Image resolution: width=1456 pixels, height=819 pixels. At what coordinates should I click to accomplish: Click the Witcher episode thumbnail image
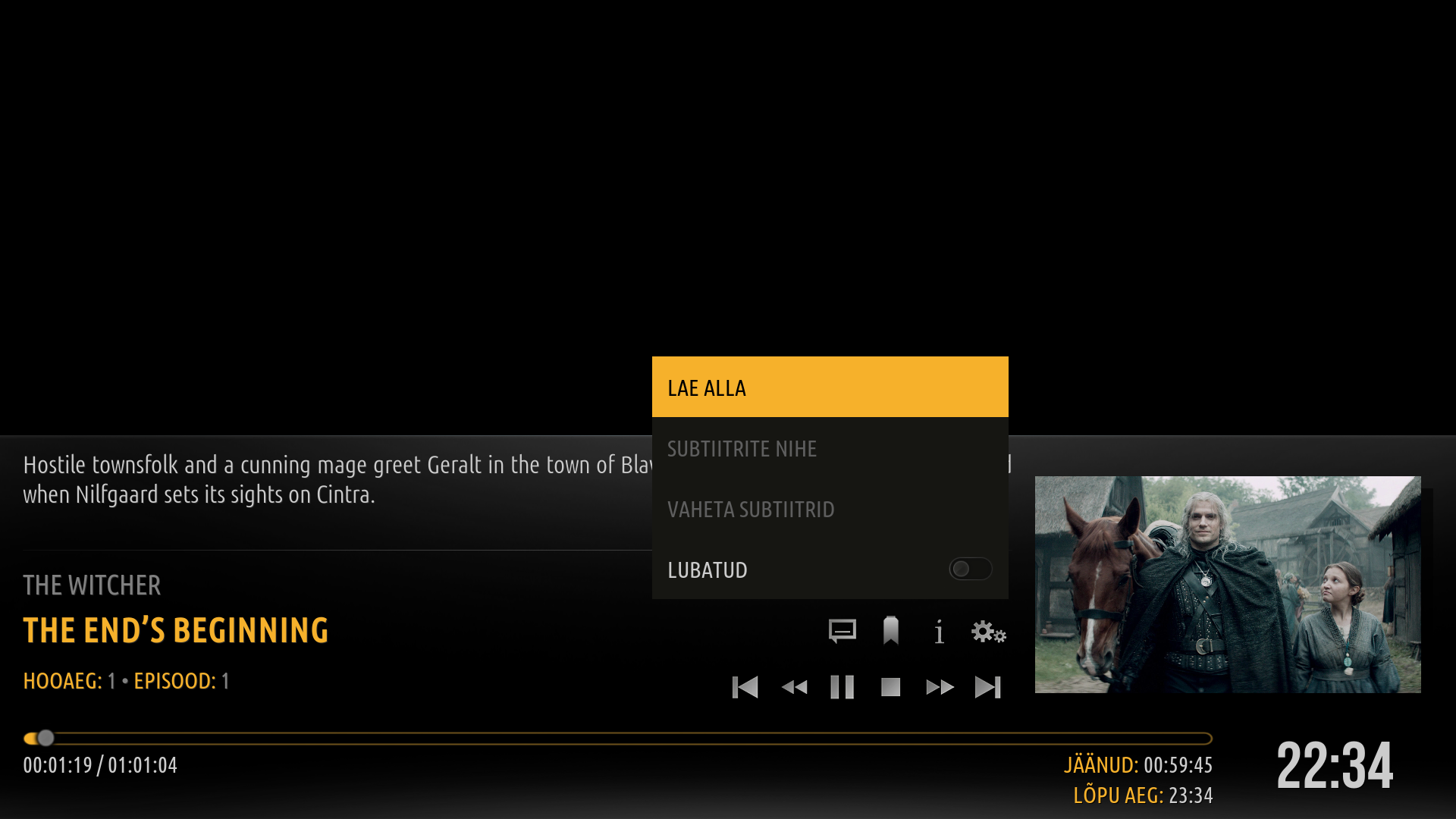[1227, 584]
